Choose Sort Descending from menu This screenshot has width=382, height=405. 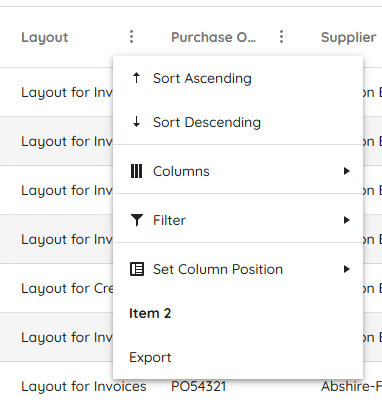[238, 122]
